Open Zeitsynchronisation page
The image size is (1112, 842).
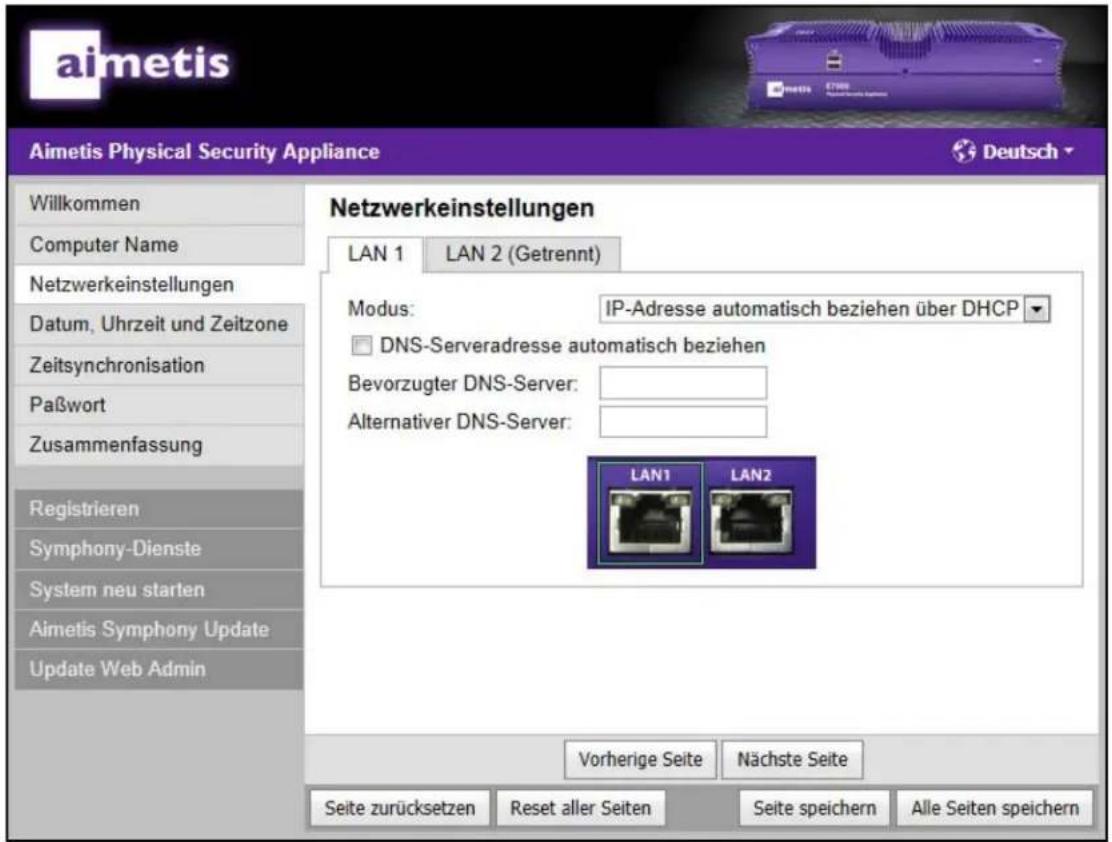coord(159,365)
